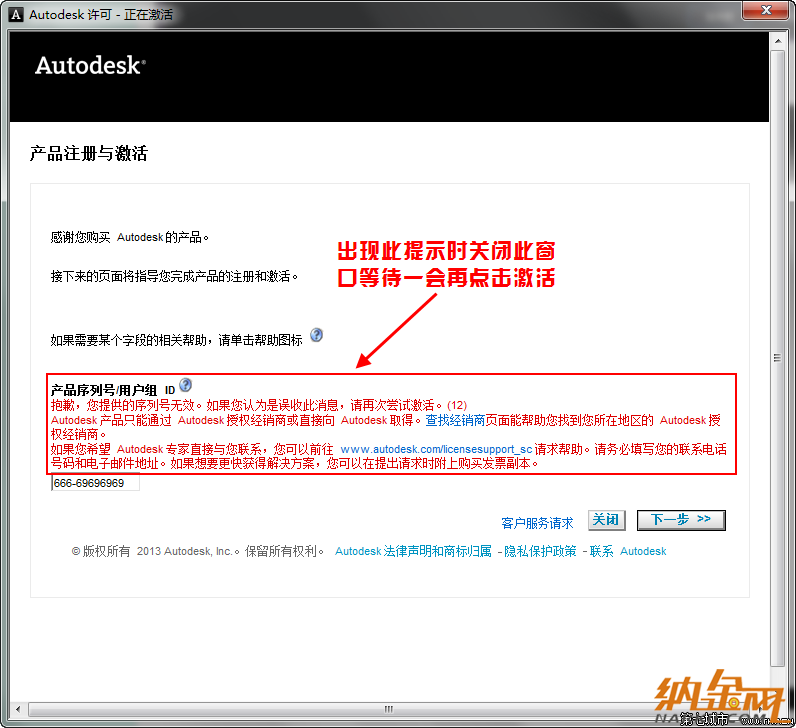Click the serial number field with 666-69696969

pos(95,483)
